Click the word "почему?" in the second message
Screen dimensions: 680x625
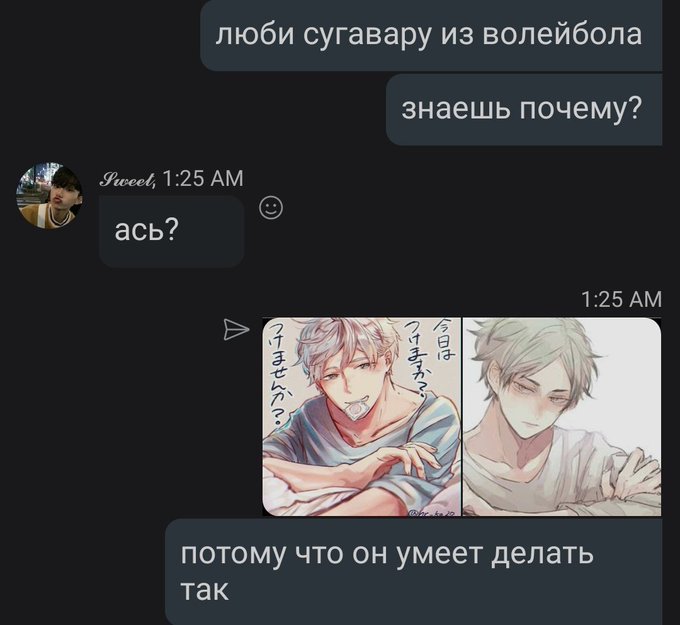pyautogui.click(x=580, y=109)
